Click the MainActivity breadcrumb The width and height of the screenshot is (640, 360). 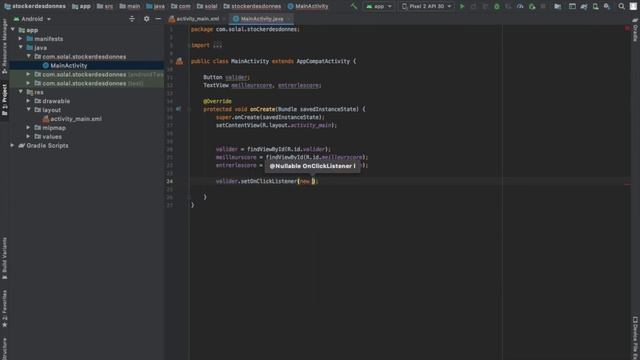pyautogui.click(x=308, y=6)
